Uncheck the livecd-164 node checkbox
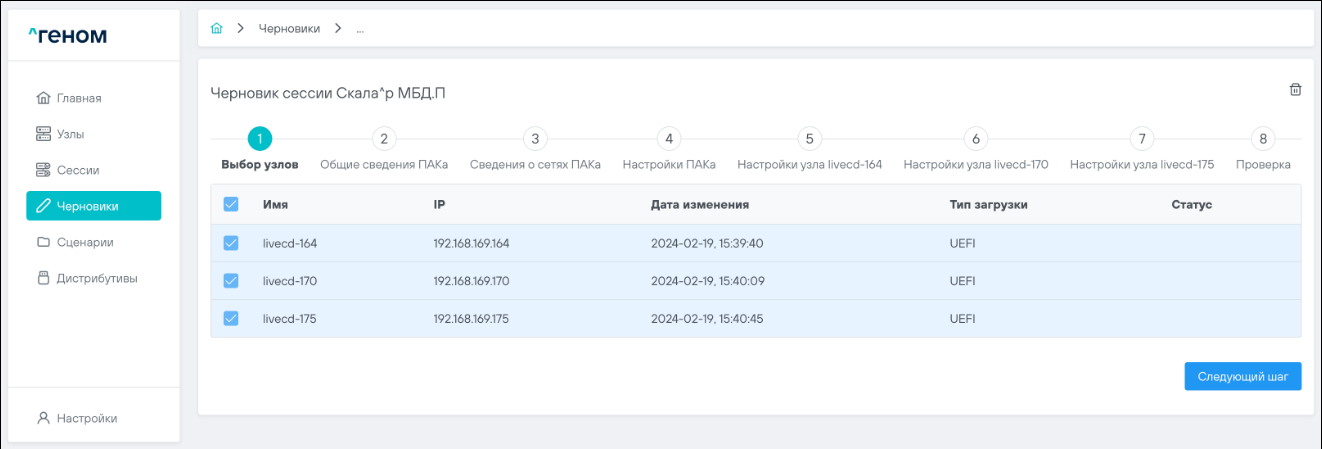The image size is (1322, 449). tap(231, 243)
